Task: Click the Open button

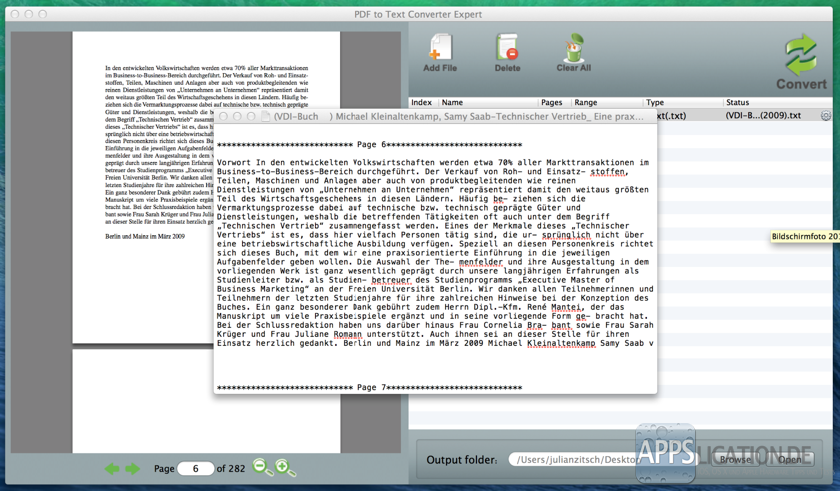Action: point(790,459)
